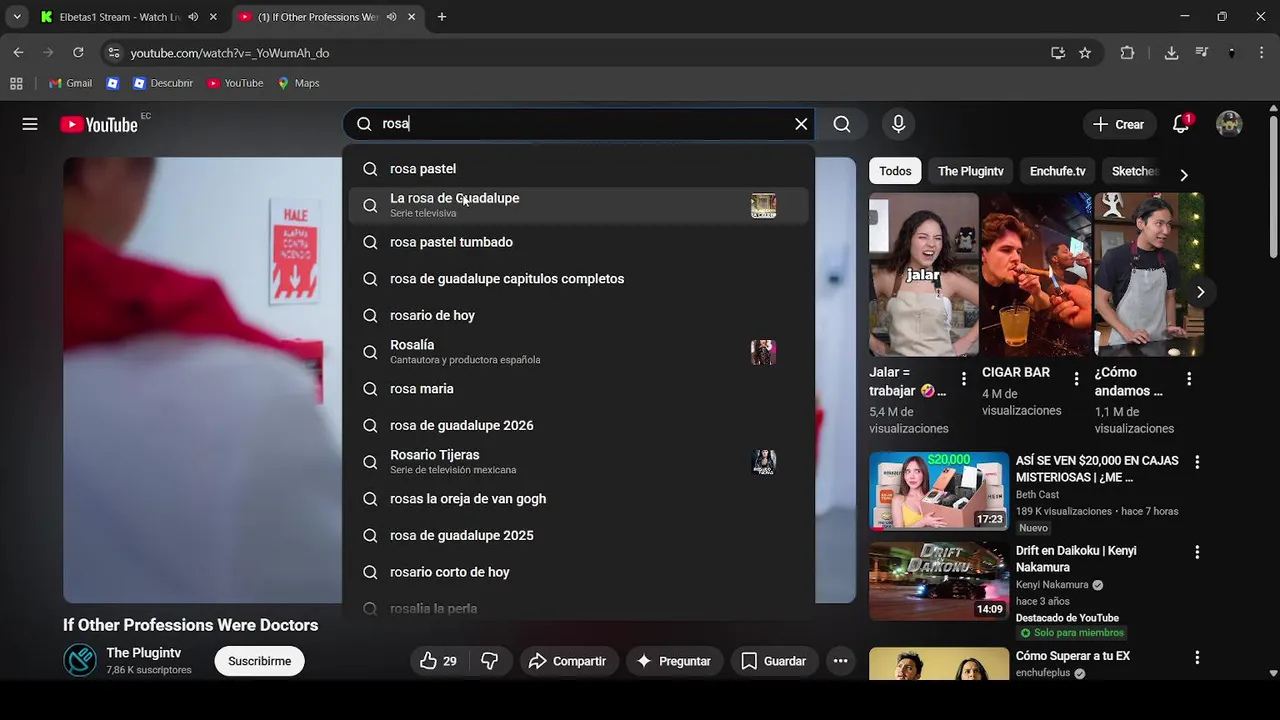
Task: Choose 'rosa de guadalupe 2025' suggestion
Action: pos(579,535)
